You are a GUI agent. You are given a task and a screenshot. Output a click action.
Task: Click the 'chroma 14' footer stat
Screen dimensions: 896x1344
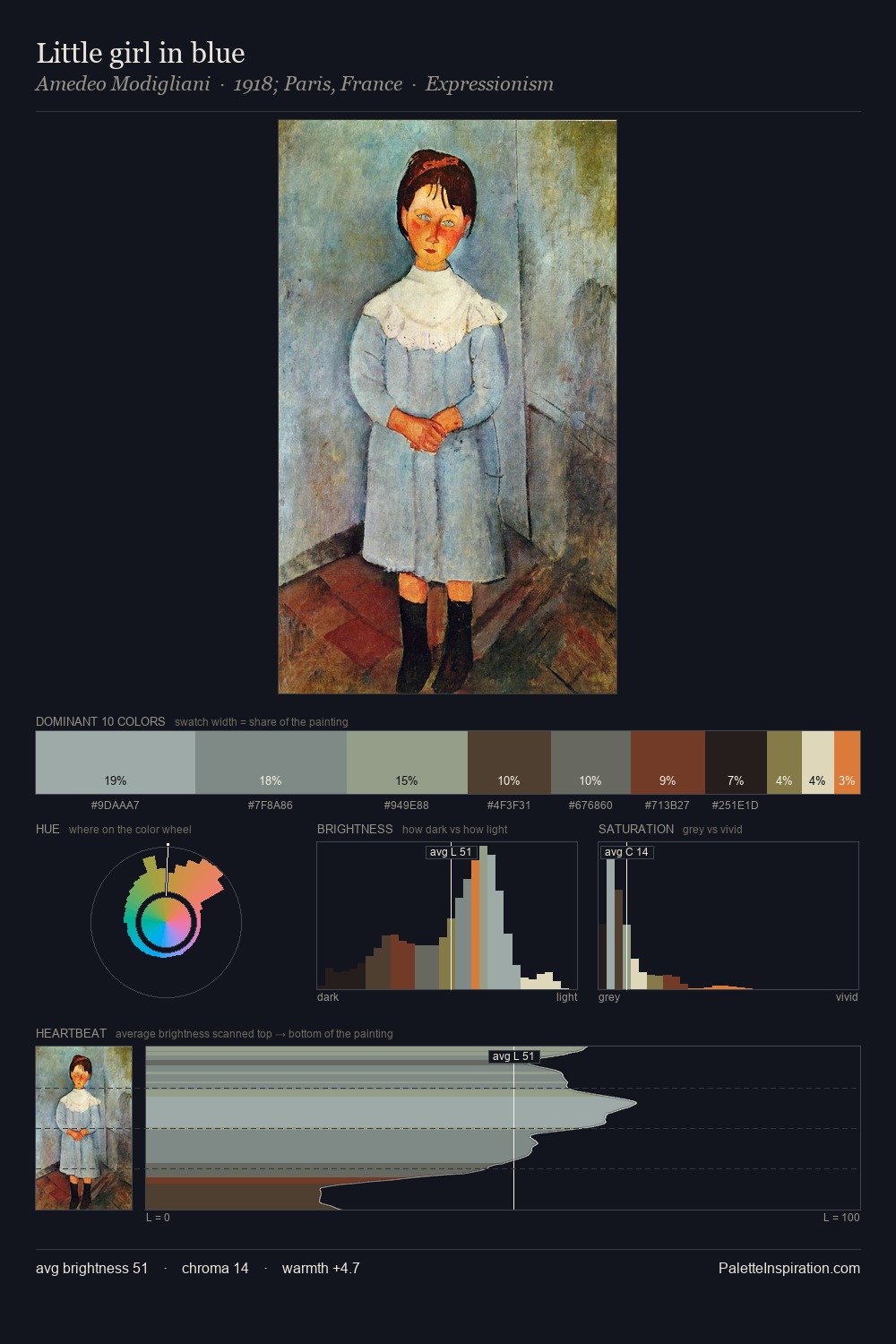(215, 1268)
